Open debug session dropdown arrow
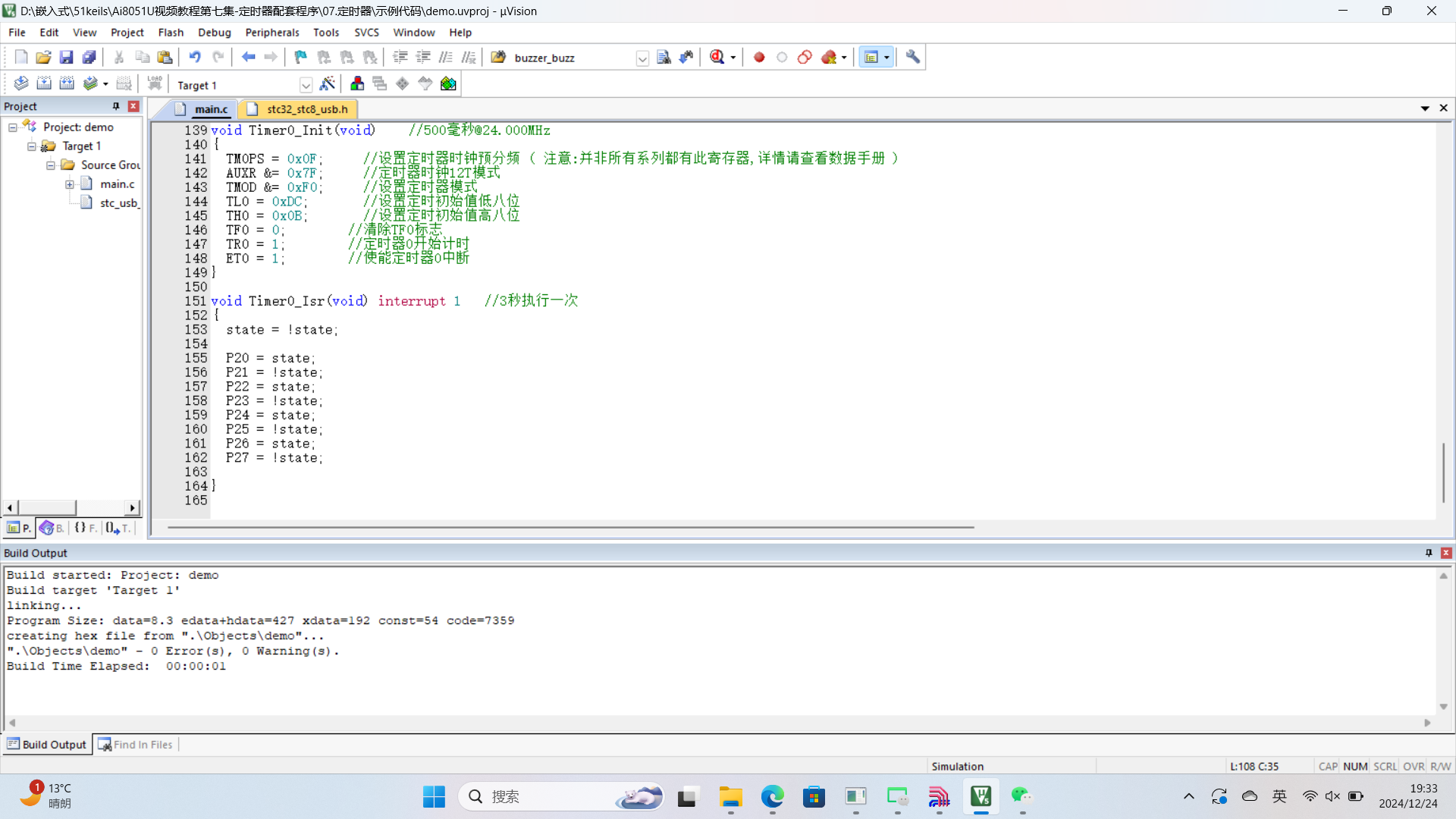 pyautogui.click(x=733, y=58)
